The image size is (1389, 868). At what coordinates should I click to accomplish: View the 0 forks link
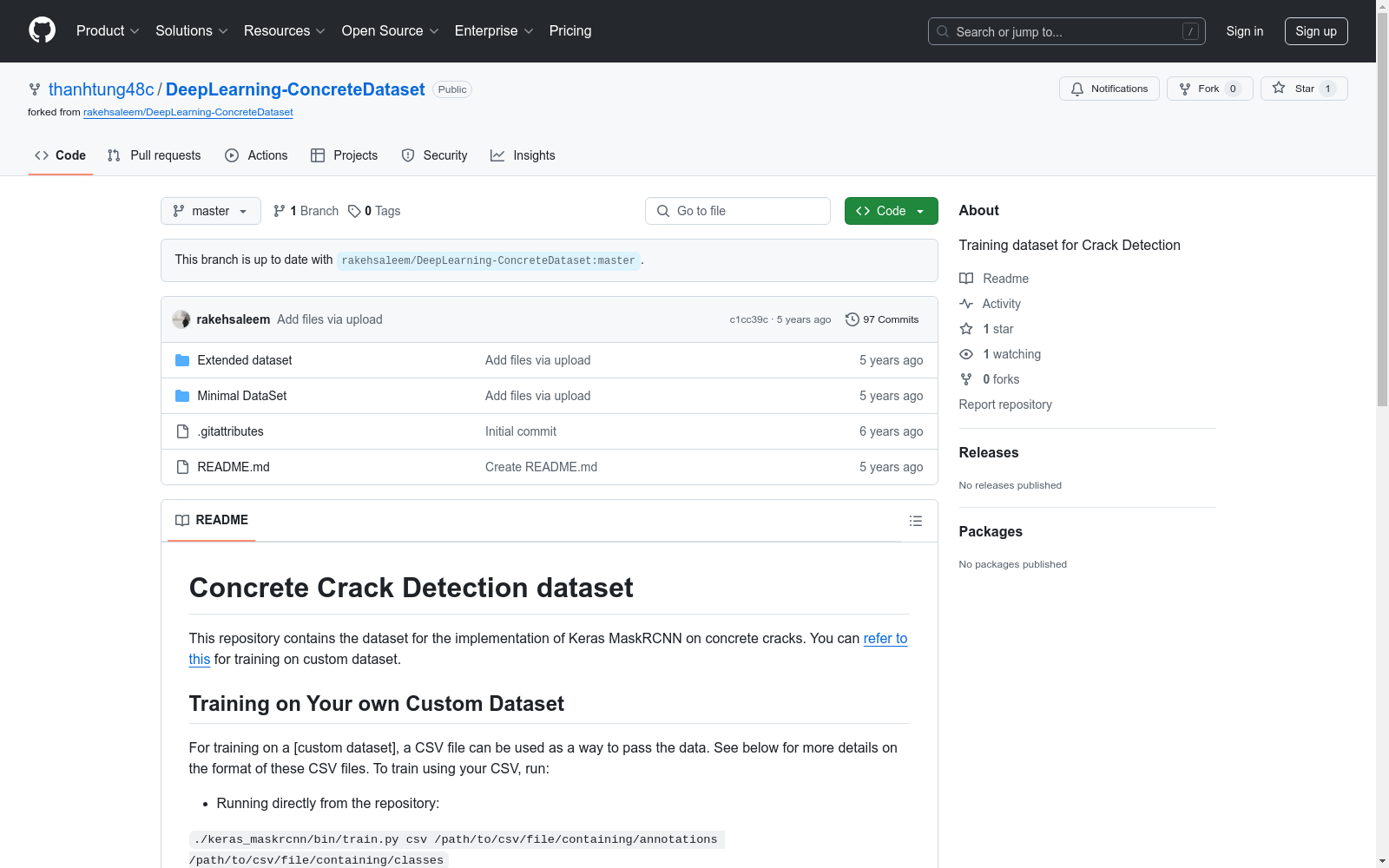[x=990, y=379]
